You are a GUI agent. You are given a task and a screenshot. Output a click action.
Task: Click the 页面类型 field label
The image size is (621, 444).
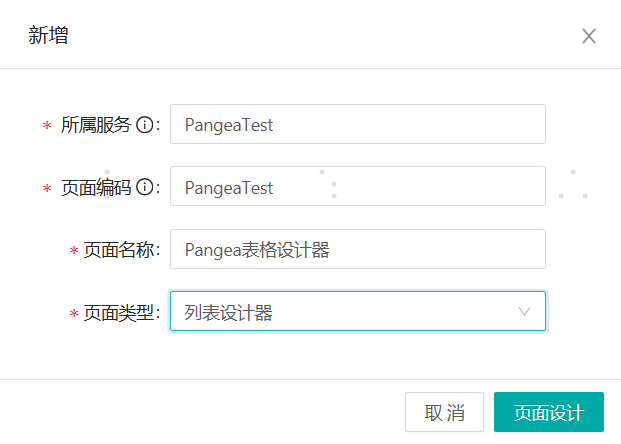tap(120, 313)
